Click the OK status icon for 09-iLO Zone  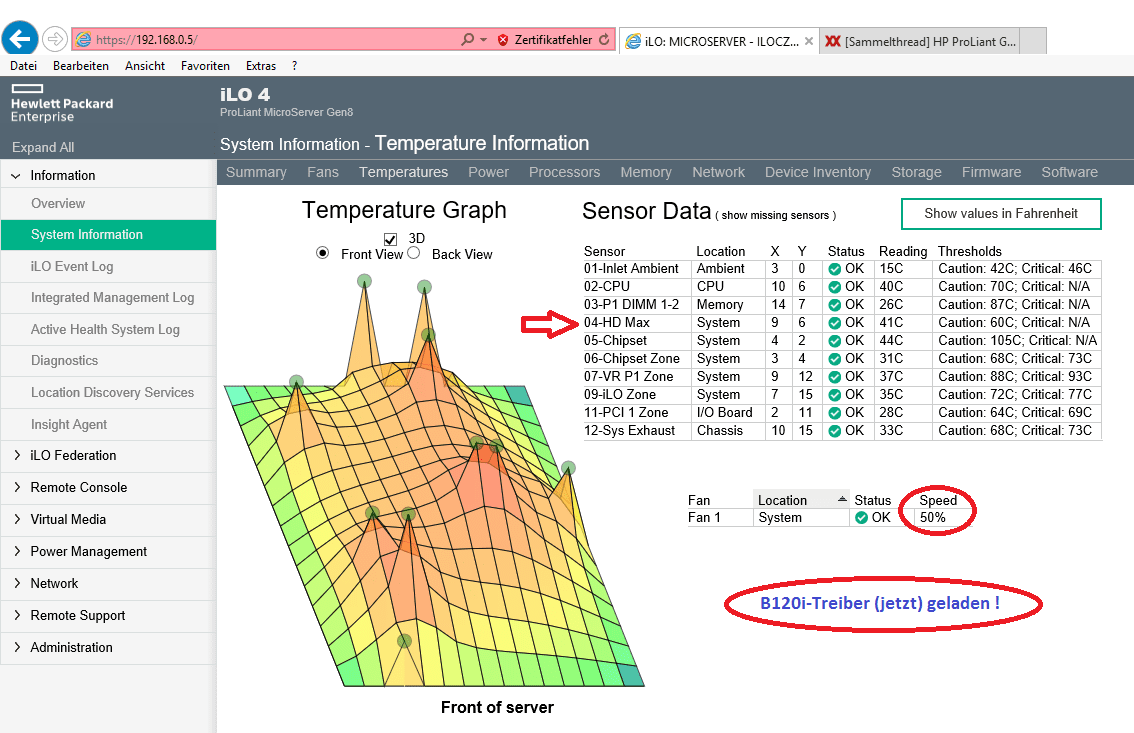(x=835, y=395)
